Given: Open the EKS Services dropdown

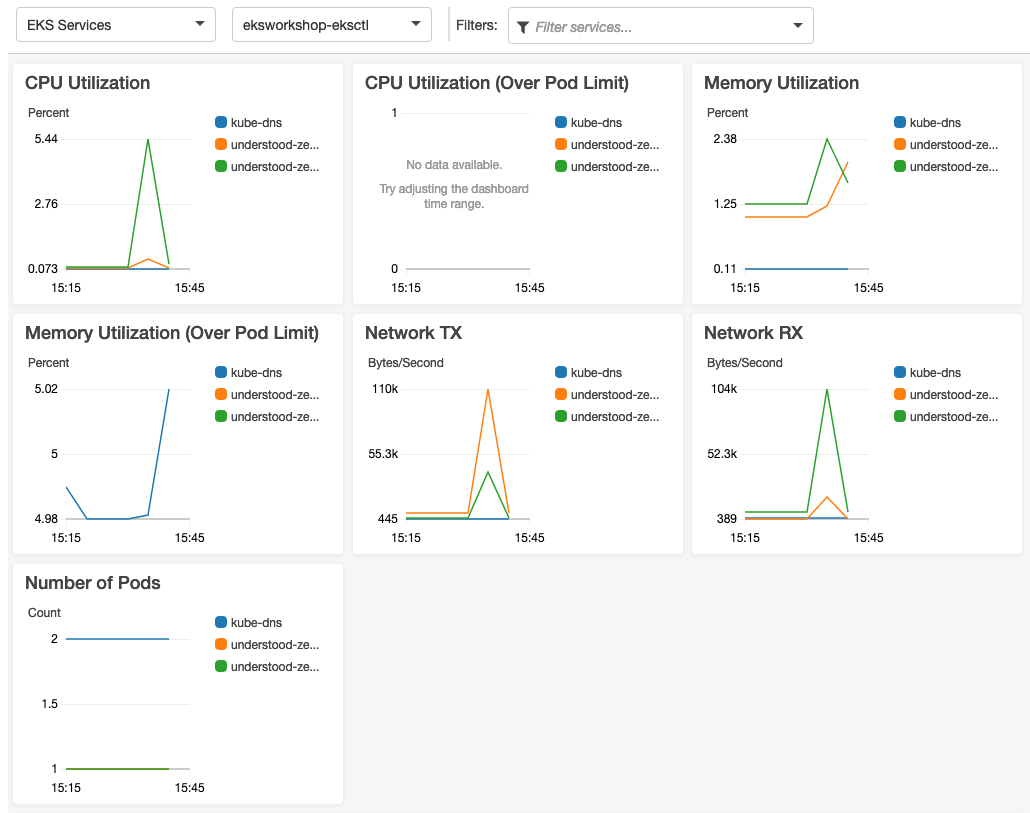Looking at the screenshot, I should coord(115,25).
